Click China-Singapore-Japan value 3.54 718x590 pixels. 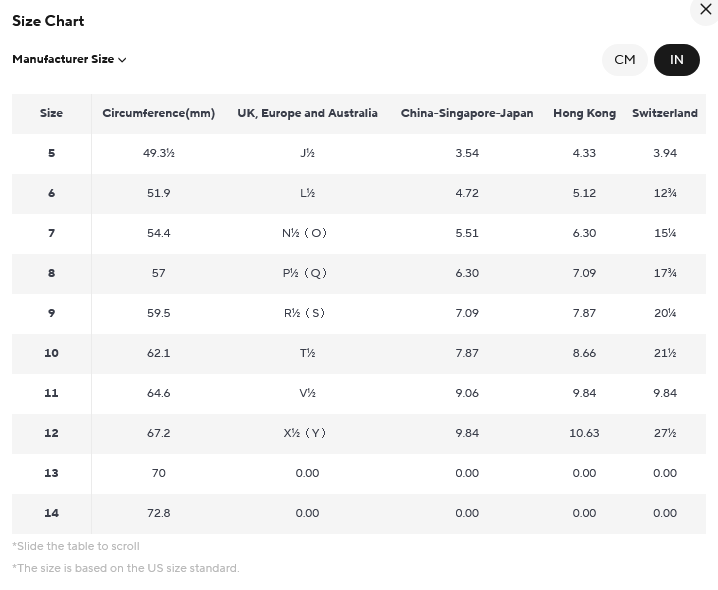click(x=467, y=153)
